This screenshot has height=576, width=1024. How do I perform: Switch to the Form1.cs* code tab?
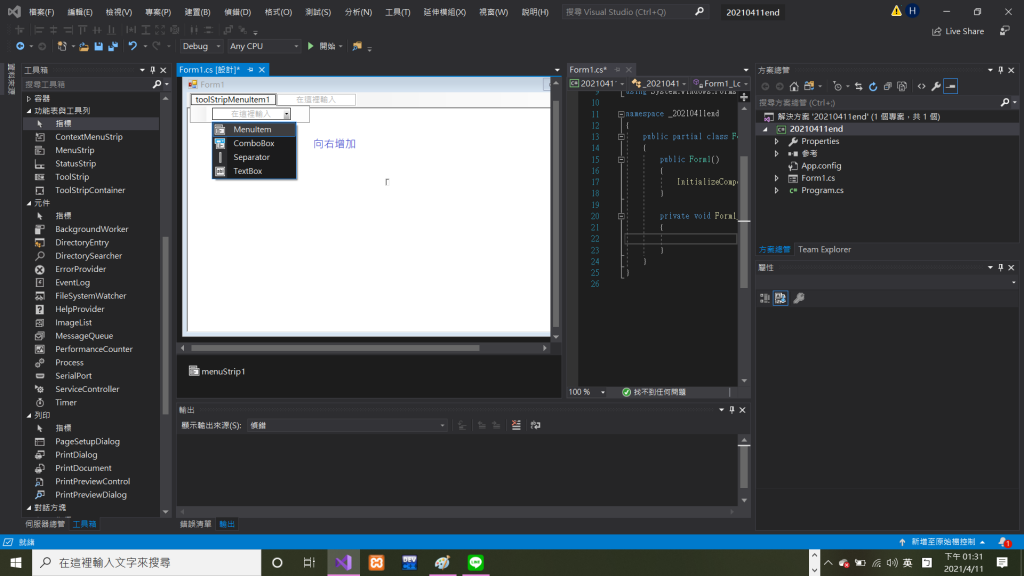(588, 69)
